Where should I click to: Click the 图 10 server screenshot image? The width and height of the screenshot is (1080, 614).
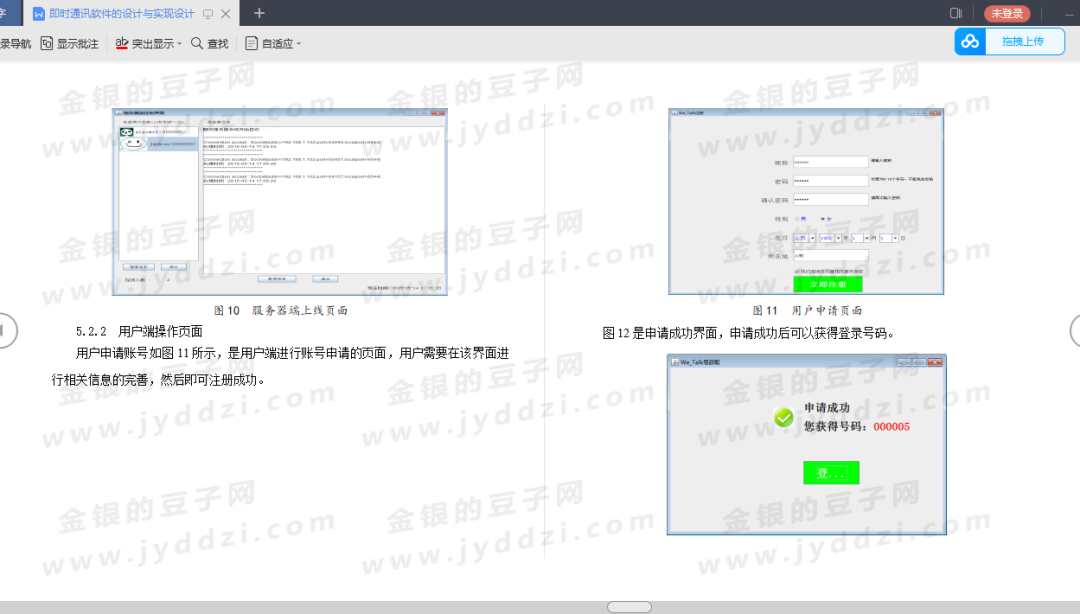(280, 202)
